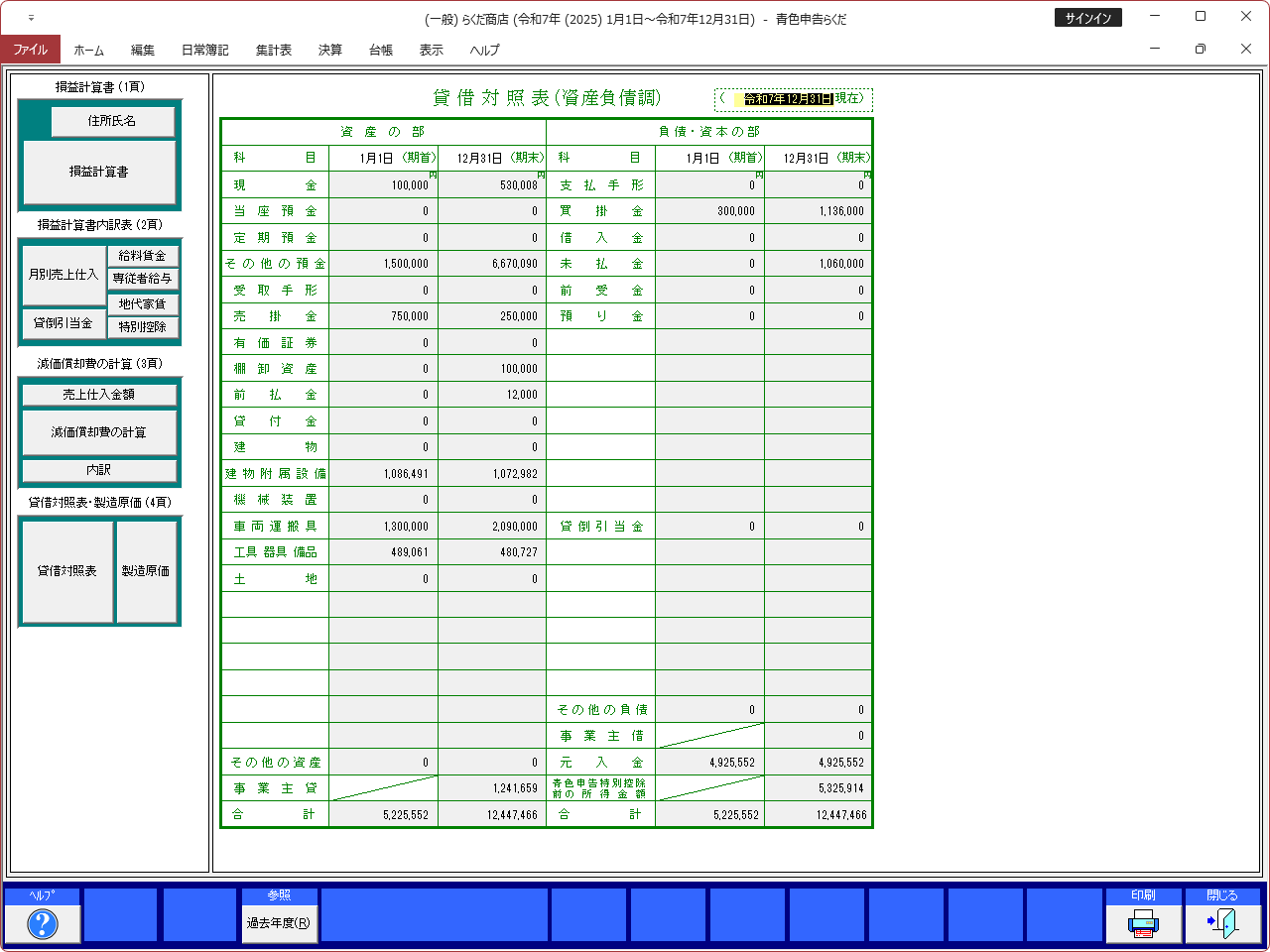The height and width of the screenshot is (952, 1270).
Task: Open the 損益計算書 page
Action: coord(98,172)
